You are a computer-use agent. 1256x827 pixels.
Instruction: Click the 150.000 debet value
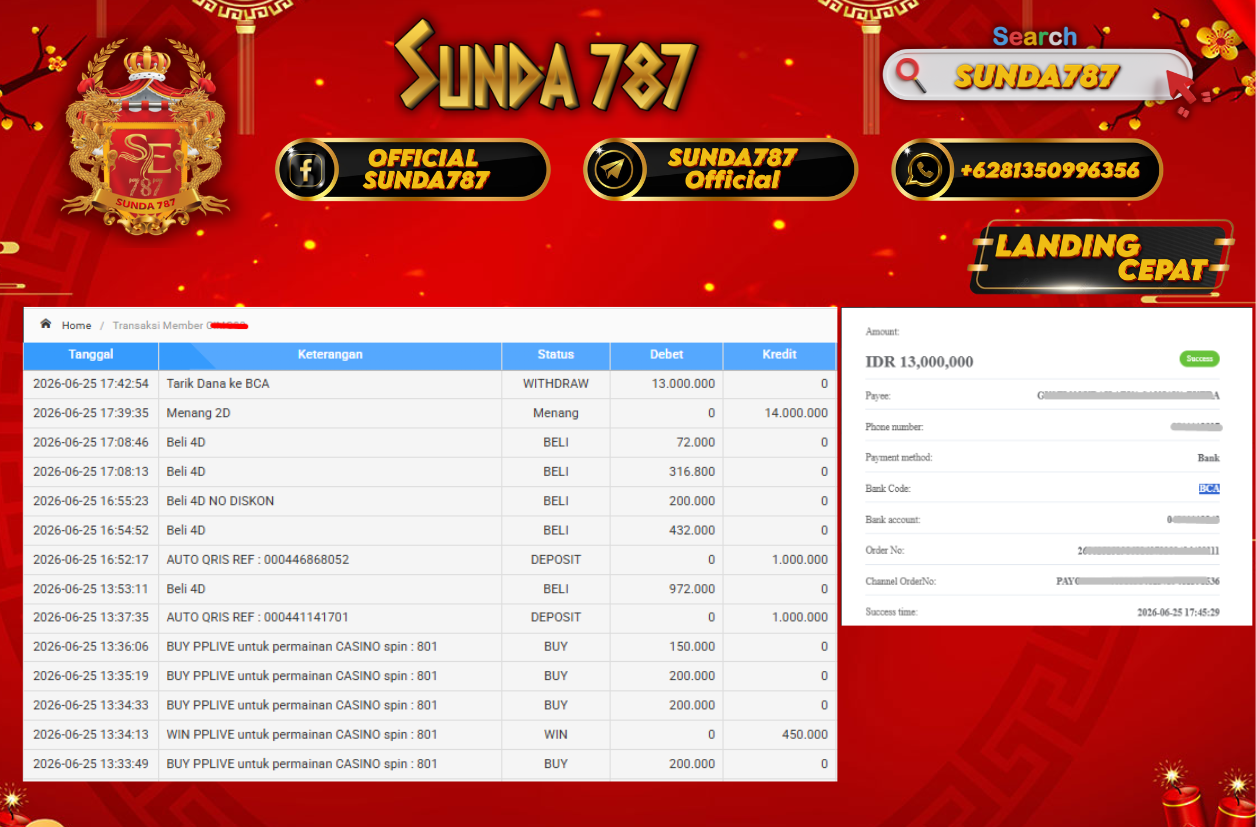[692, 647]
